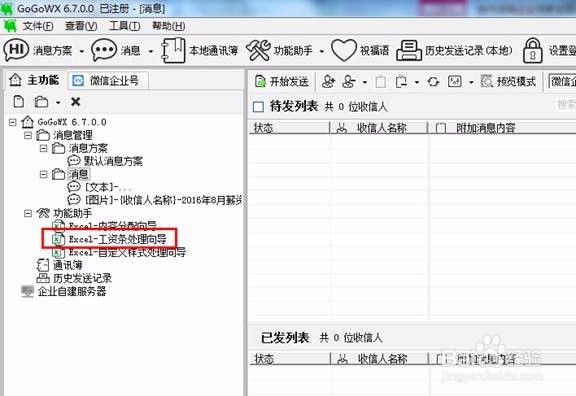Open dropdown arrow beside remove recipient icon

[364, 82]
